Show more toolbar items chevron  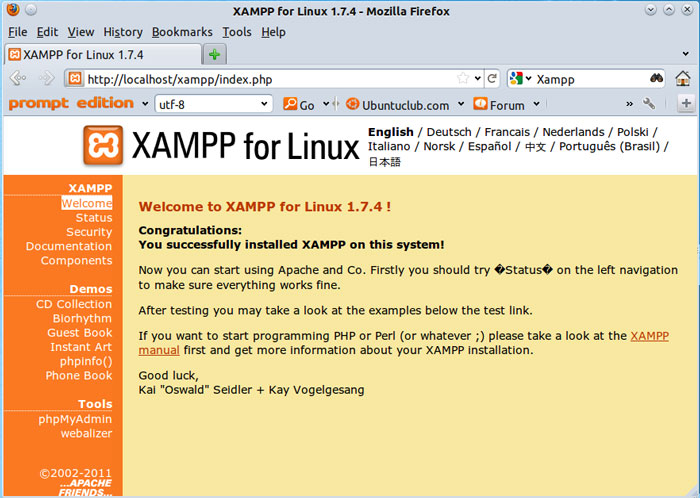pos(629,104)
